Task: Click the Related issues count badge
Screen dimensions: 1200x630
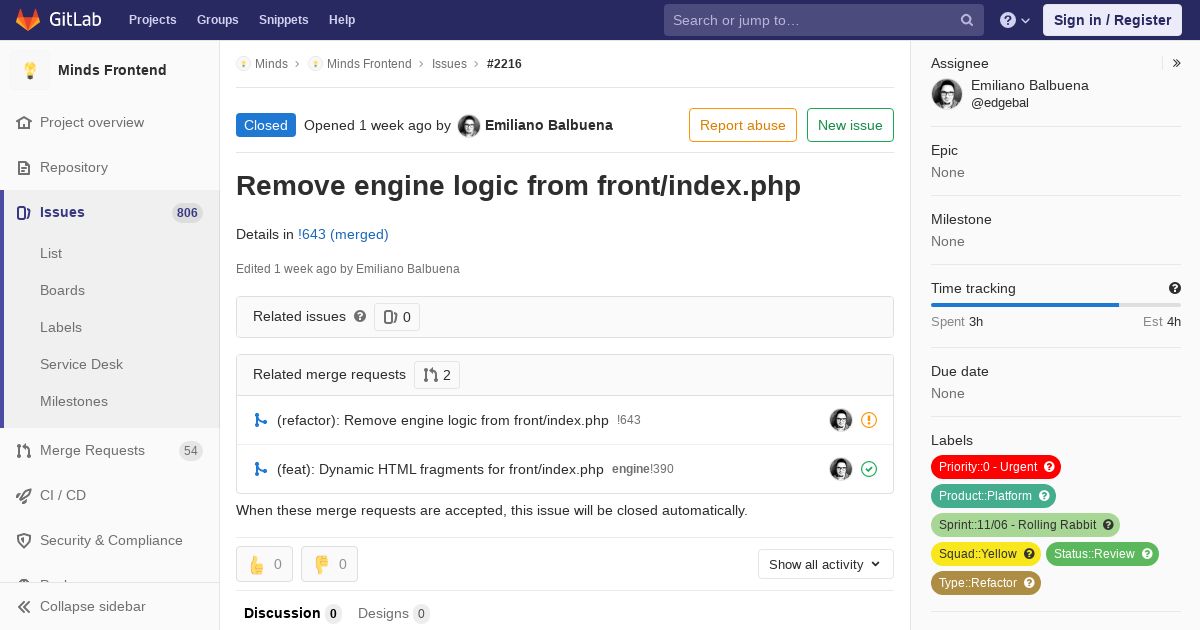Action: (397, 317)
